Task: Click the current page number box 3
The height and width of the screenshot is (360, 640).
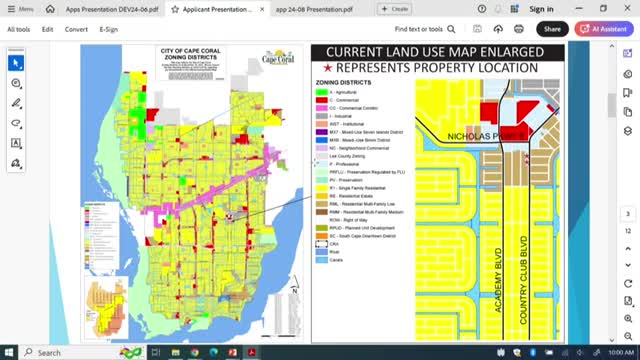Action: coord(628,214)
